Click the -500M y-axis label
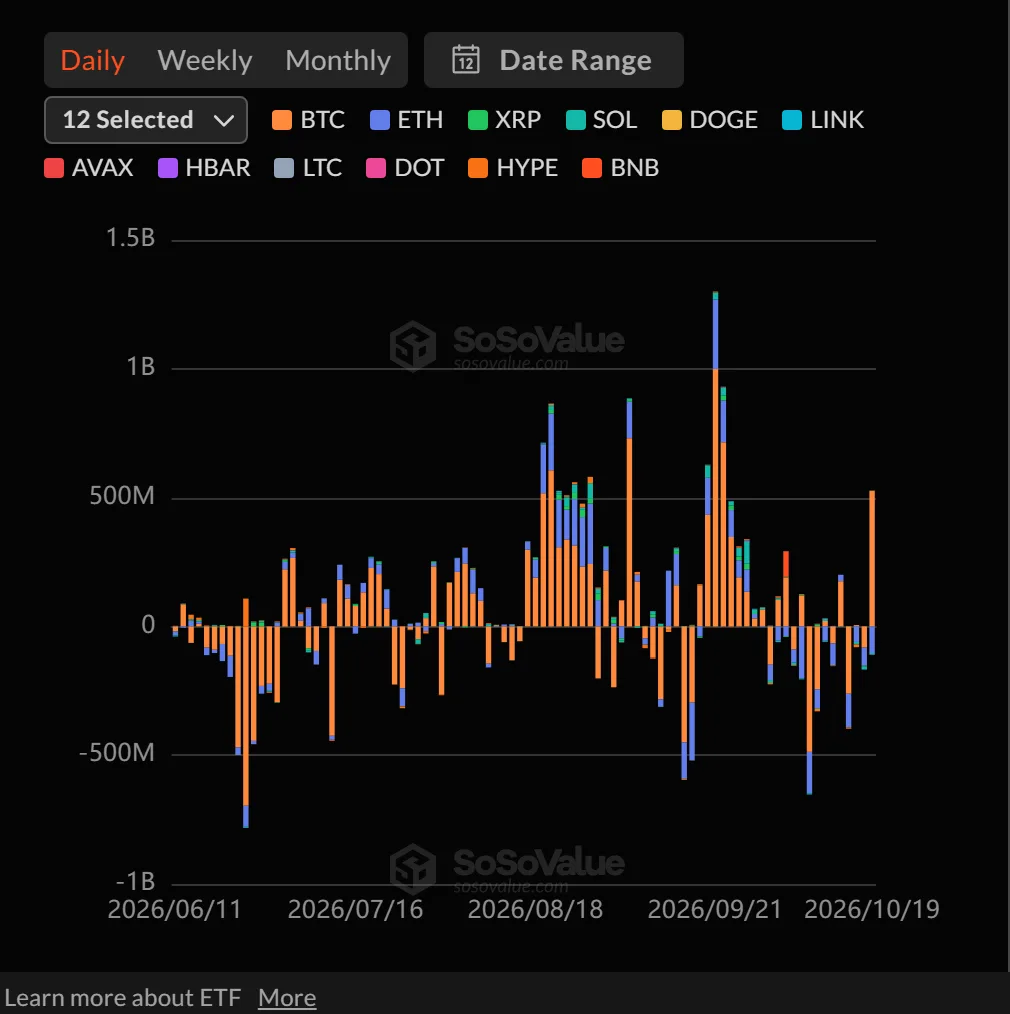 pyautogui.click(x=117, y=753)
